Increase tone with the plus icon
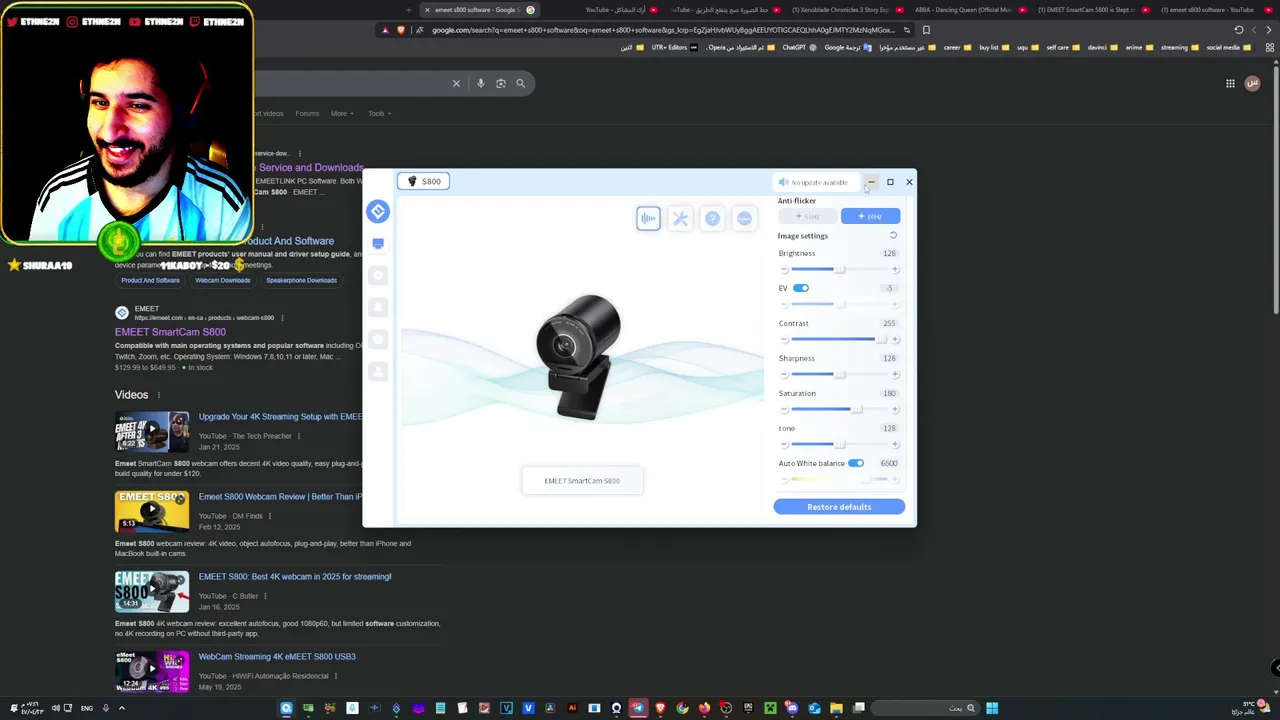 (895, 445)
